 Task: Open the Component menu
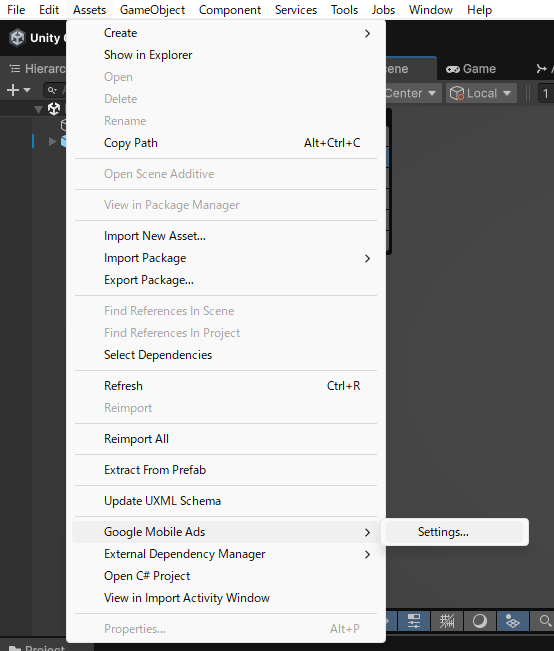[x=230, y=10]
